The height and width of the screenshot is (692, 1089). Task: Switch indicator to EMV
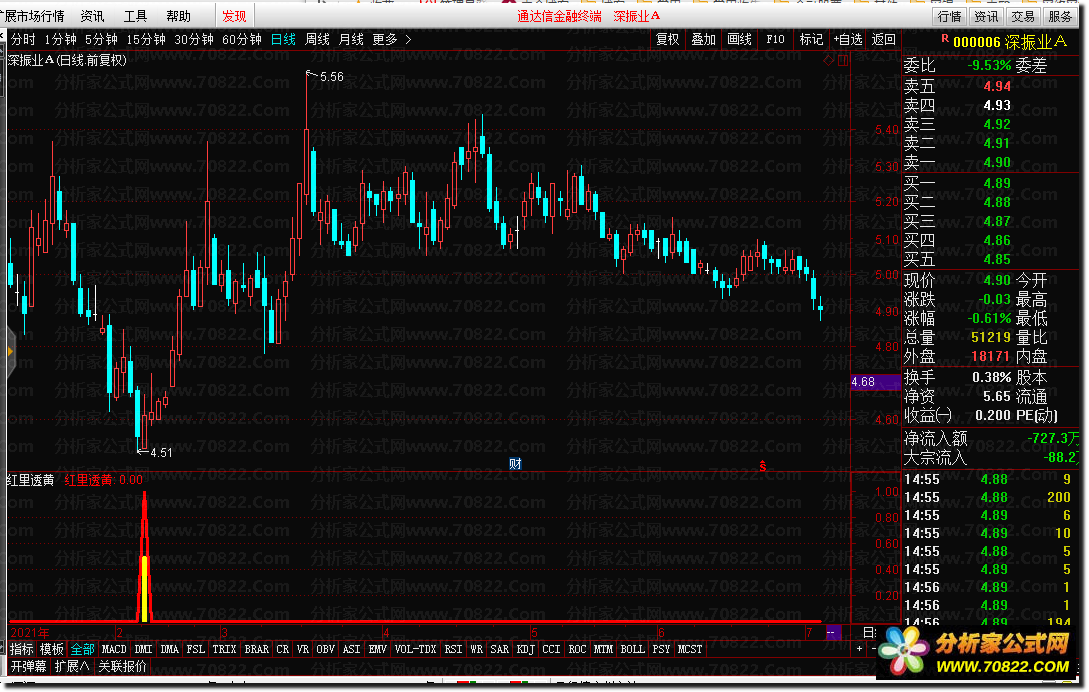coord(378,649)
